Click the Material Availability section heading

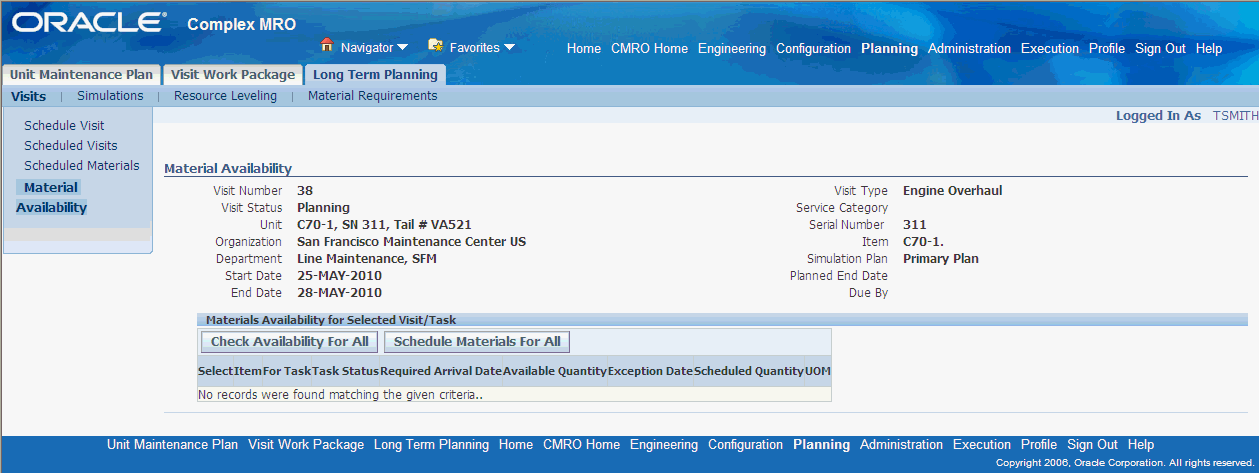coord(228,170)
